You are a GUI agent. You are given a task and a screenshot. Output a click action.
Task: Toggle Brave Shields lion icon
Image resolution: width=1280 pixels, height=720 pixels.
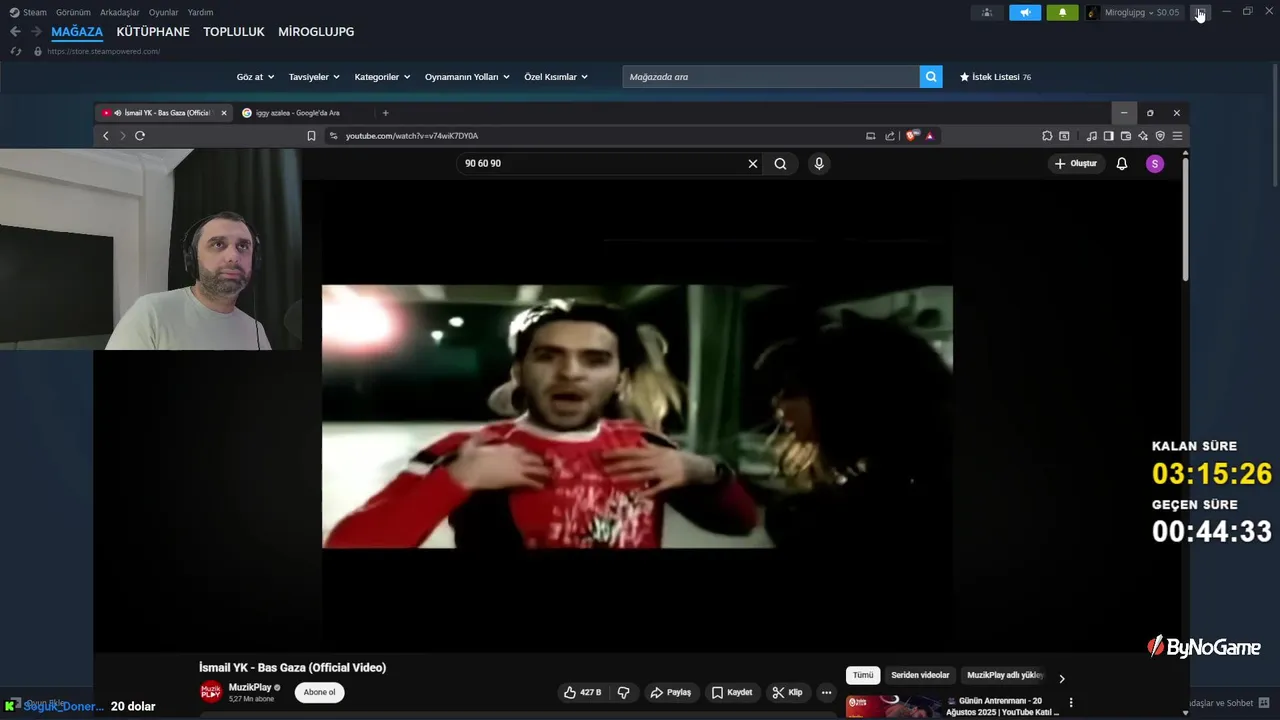point(911,136)
